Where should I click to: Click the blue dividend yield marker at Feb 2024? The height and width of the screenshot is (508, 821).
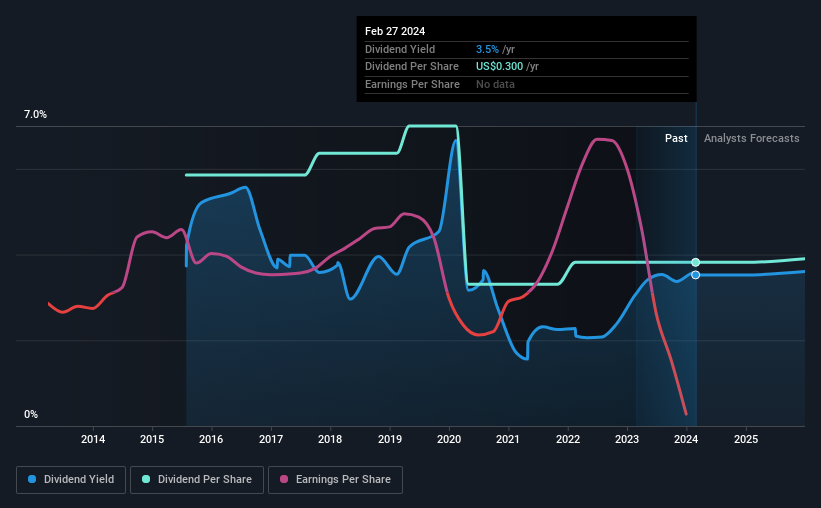pos(695,275)
